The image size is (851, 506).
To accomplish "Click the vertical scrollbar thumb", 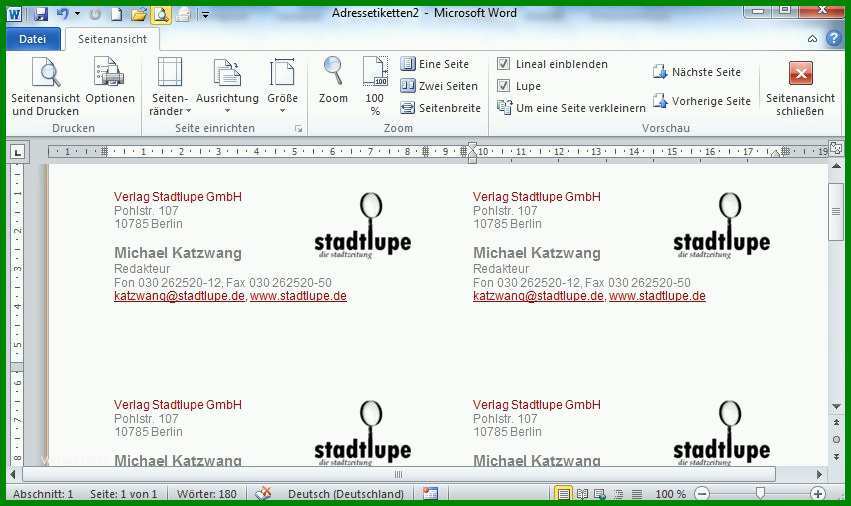I will tap(836, 211).
